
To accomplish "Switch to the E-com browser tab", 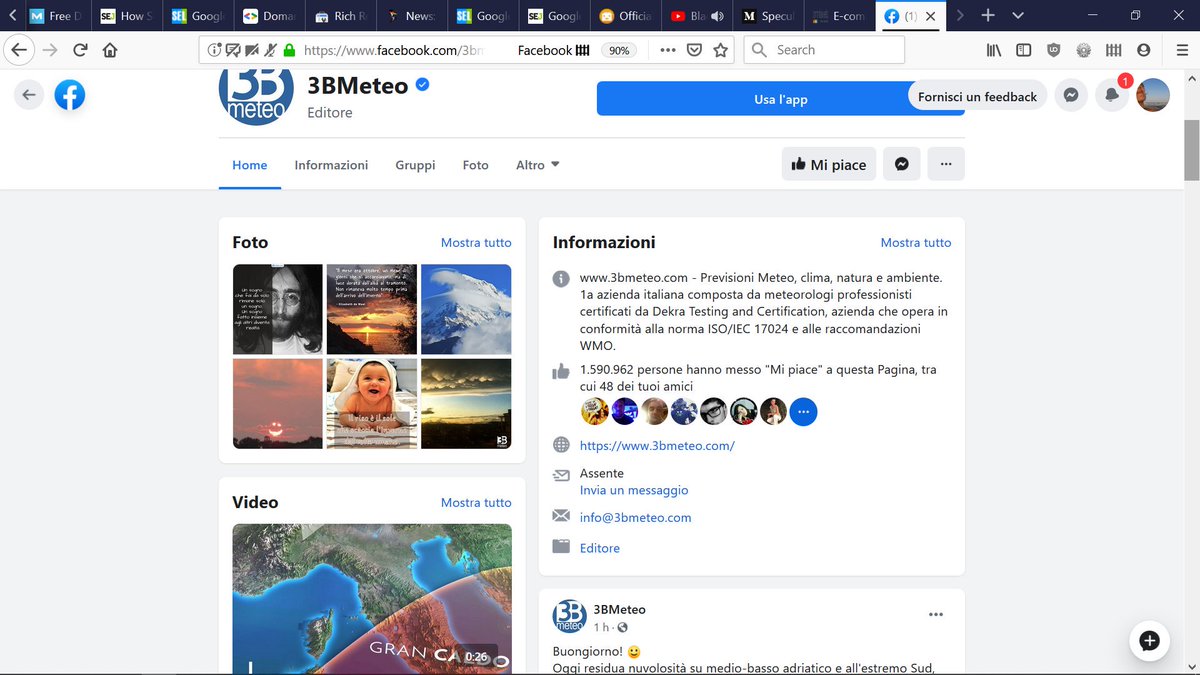I will tap(838, 16).
